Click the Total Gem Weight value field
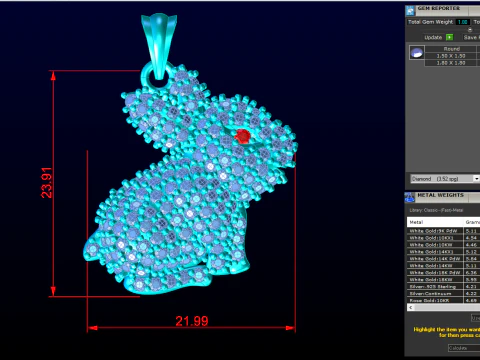Screen dimensions: 480x360 point(463,22)
